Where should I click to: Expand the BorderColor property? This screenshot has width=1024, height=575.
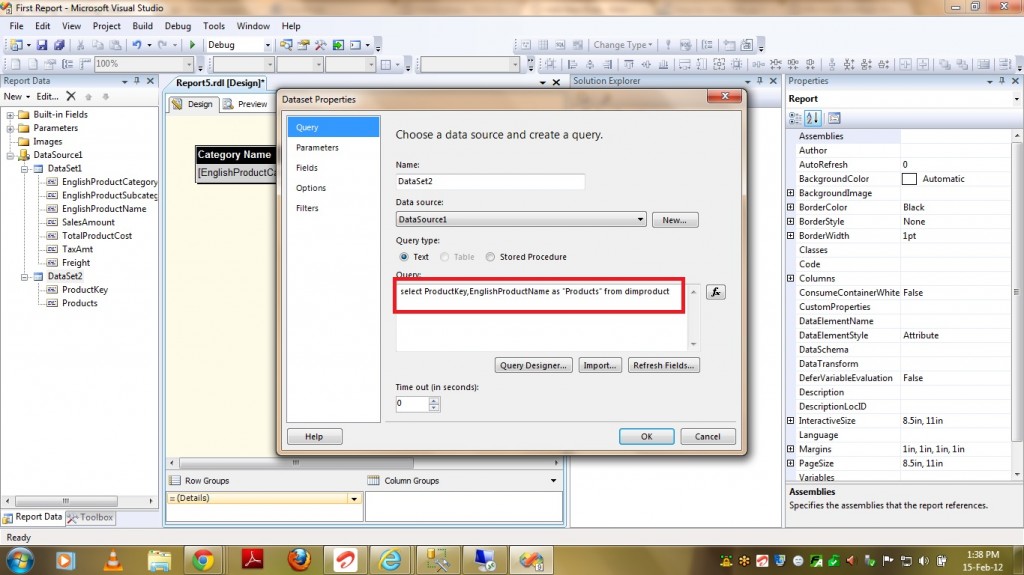click(791, 207)
